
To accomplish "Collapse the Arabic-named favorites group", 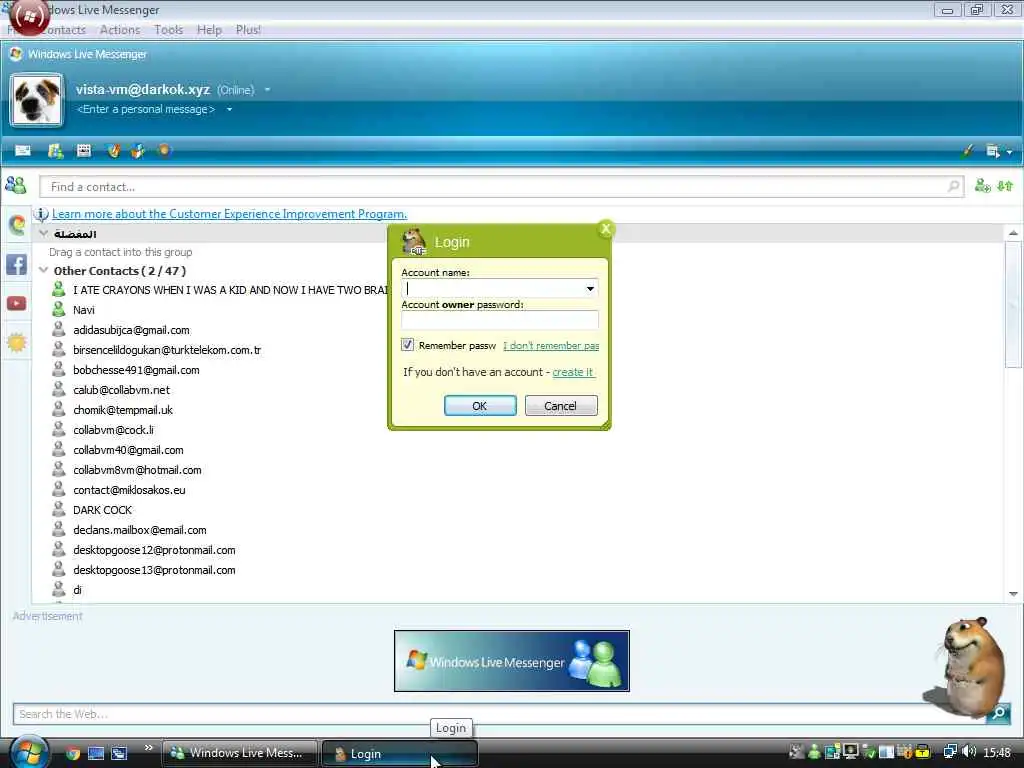I will point(44,233).
